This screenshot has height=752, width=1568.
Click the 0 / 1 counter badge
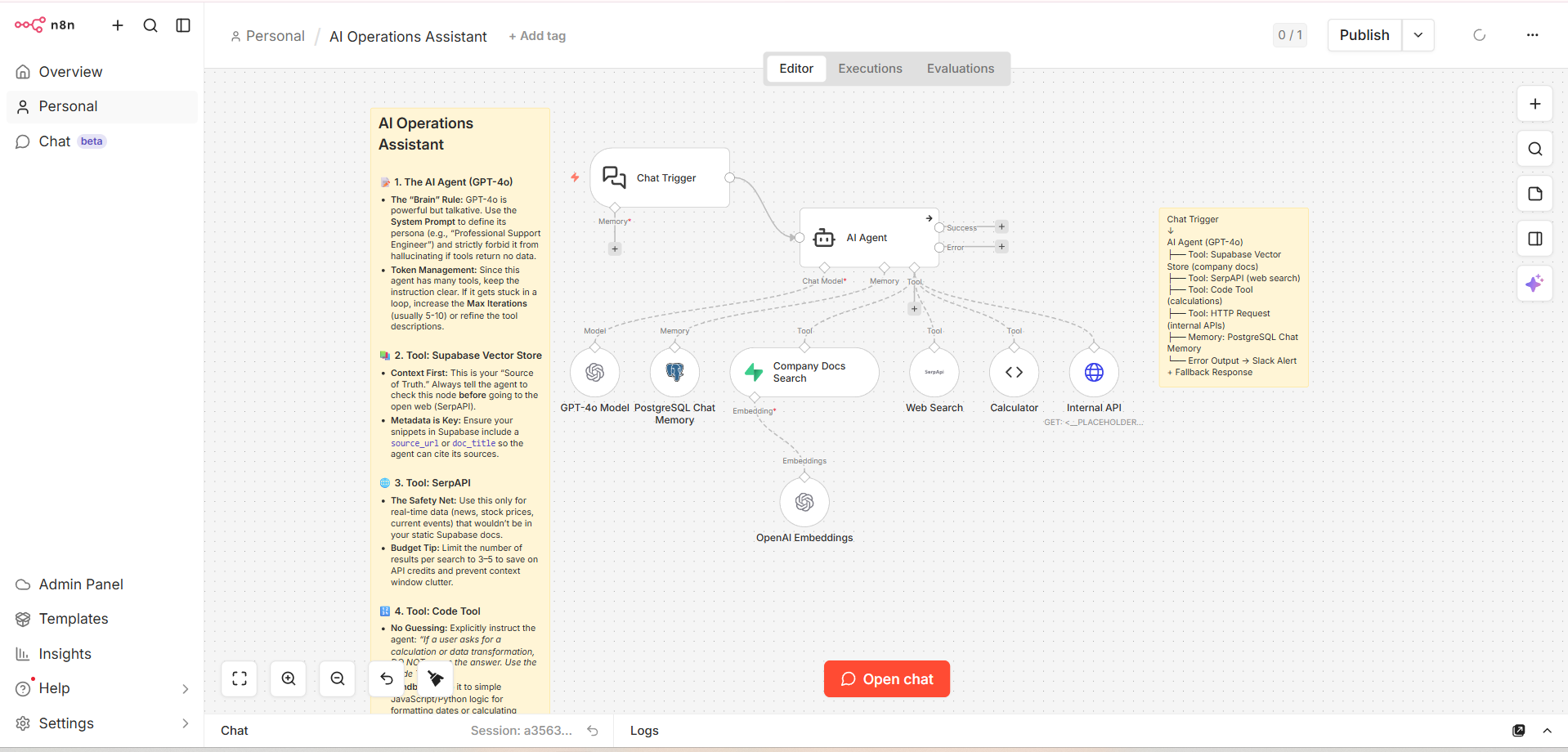(1290, 35)
